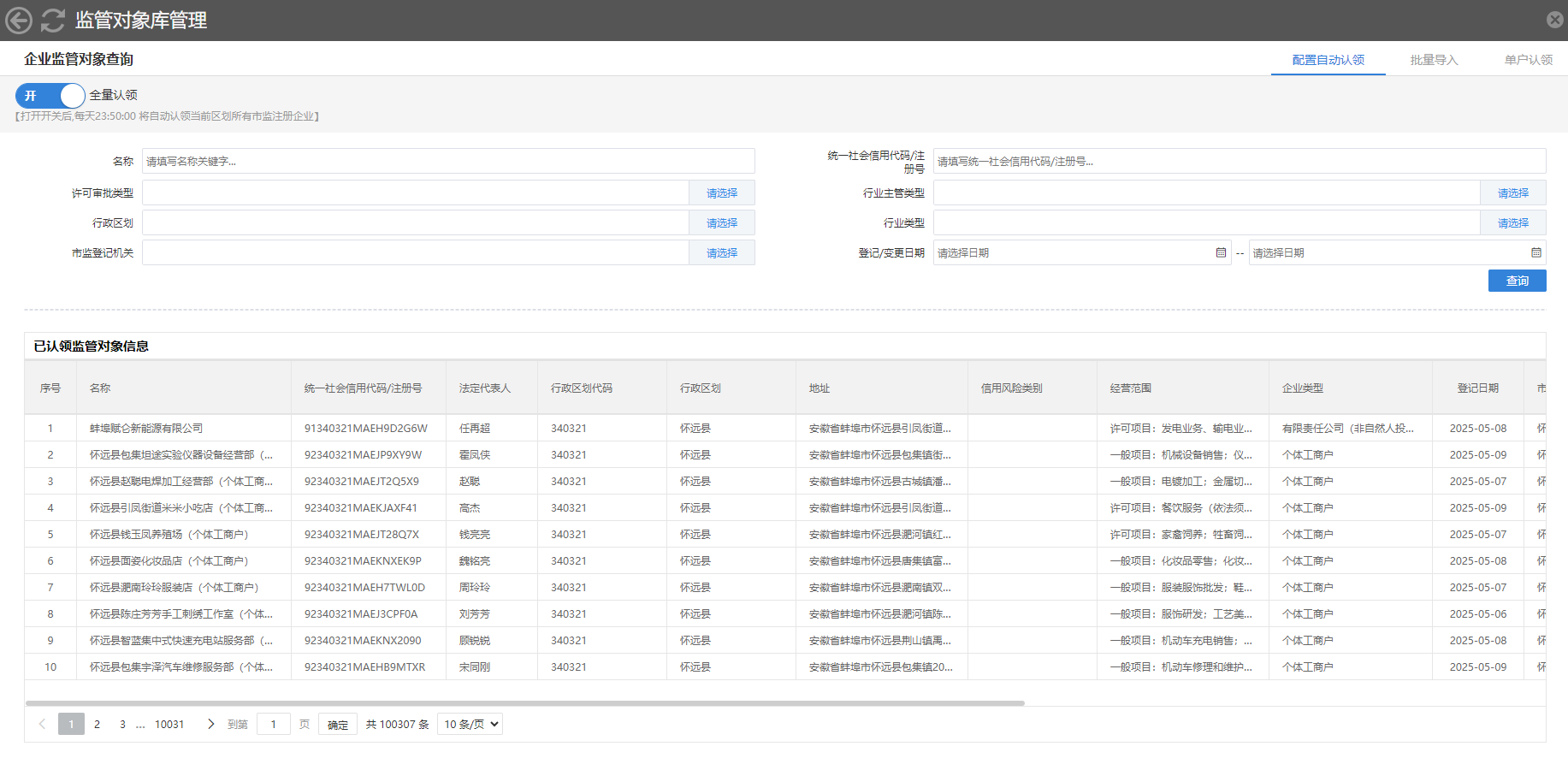Click 共 100307 条 total count text
This screenshot has width=1568, height=776.
398,724
